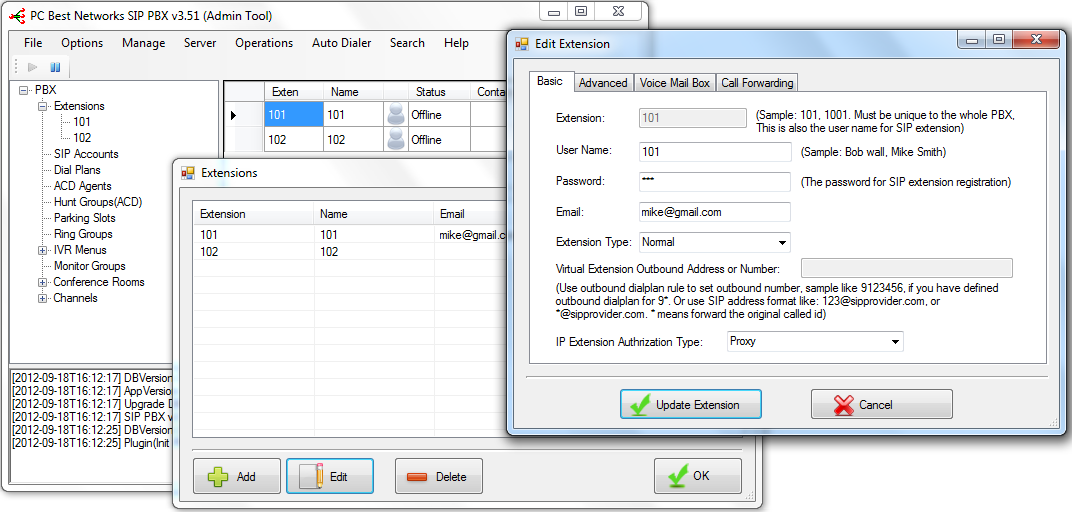This screenshot has width=1072, height=512.
Task: Switch to the Voice Mail Box tab
Action: (x=675, y=83)
